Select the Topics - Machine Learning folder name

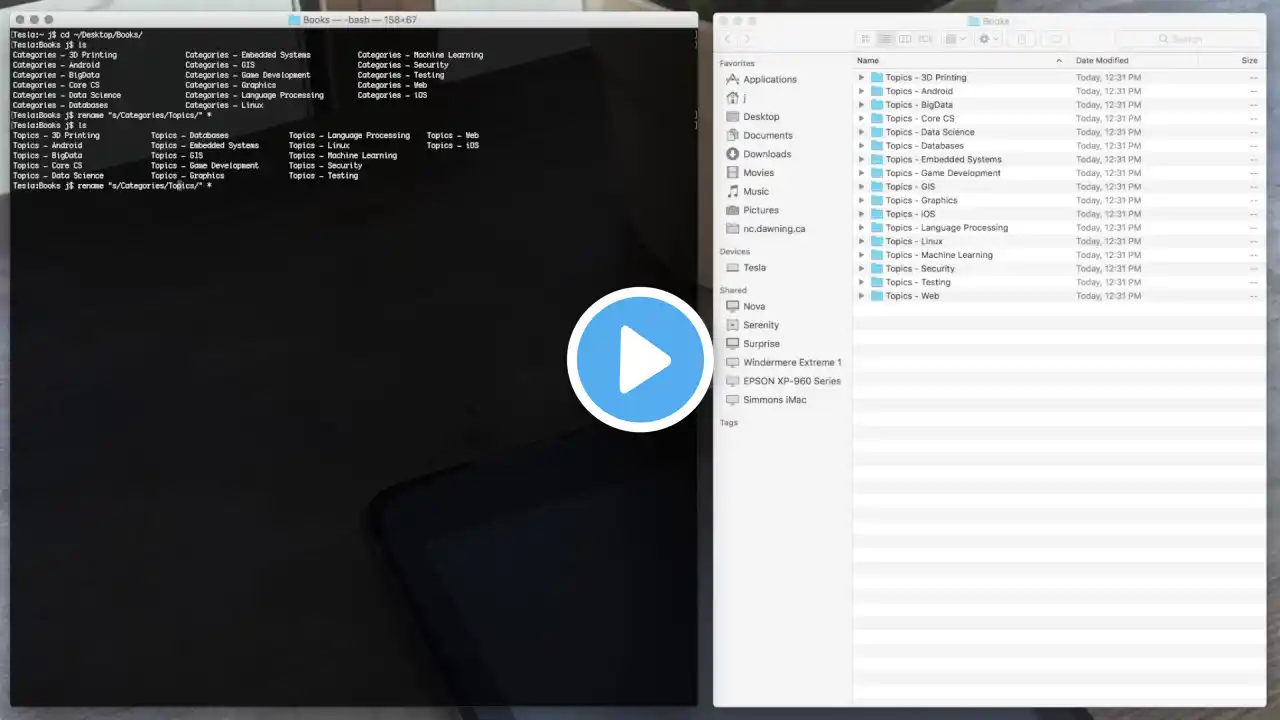coord(939,255)
